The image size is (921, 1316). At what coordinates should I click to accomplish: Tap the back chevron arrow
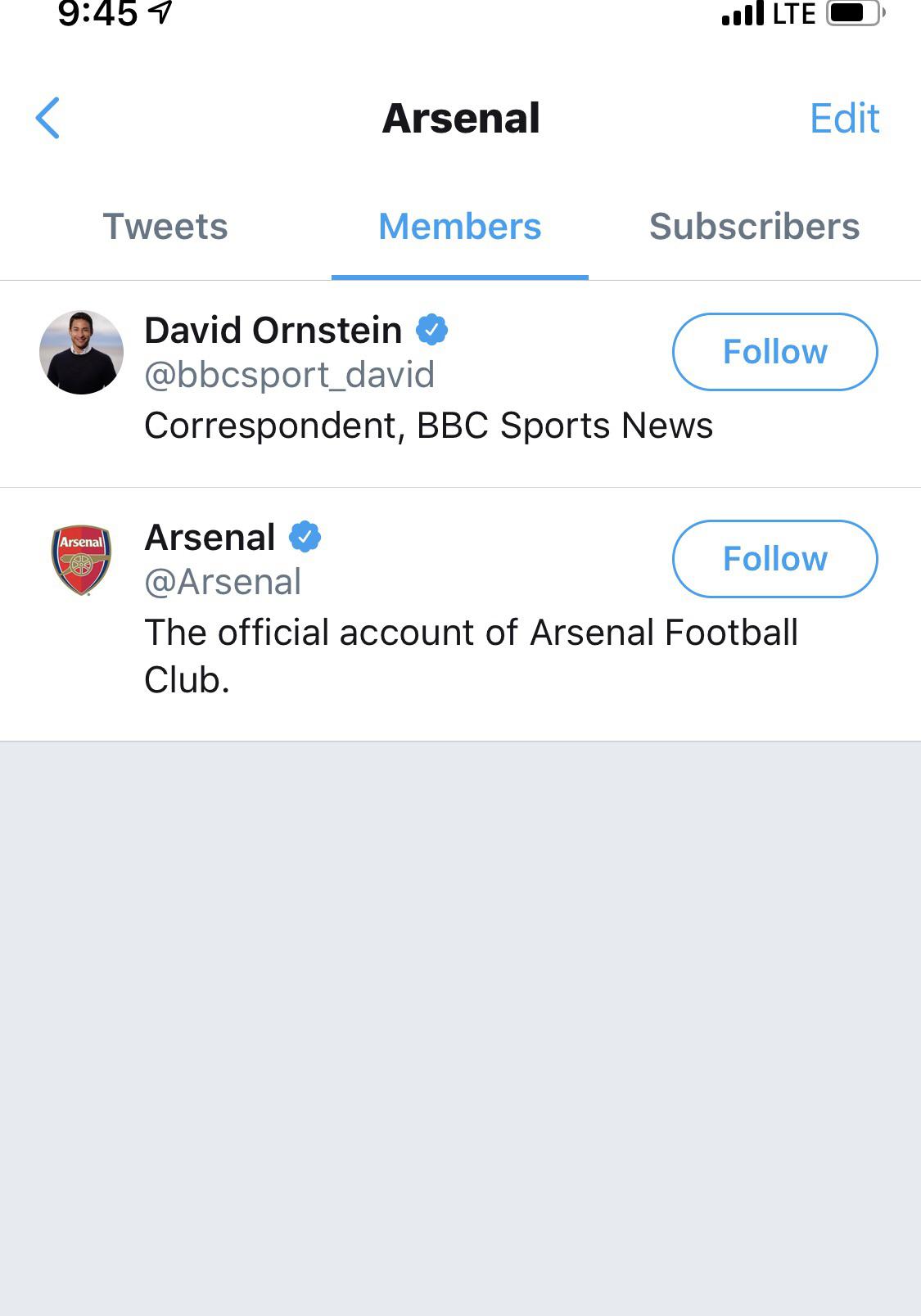click(x=47, y=118)
